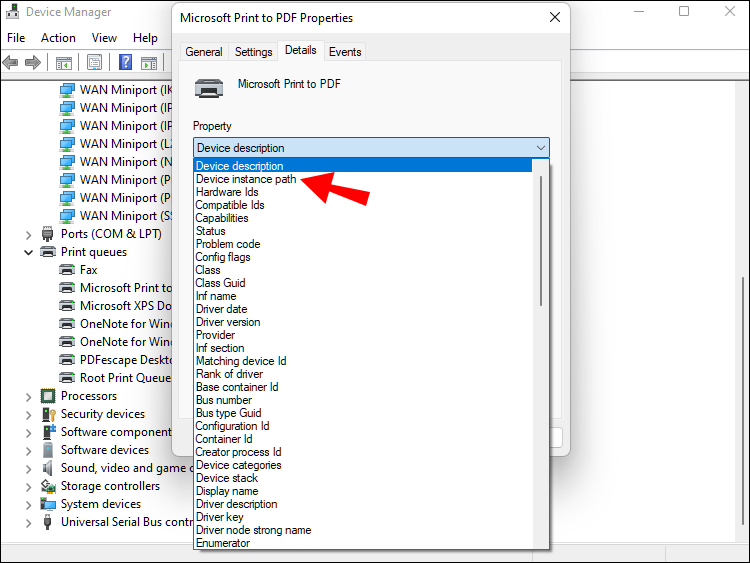Open the Action menu

click(x=58, y=38)
